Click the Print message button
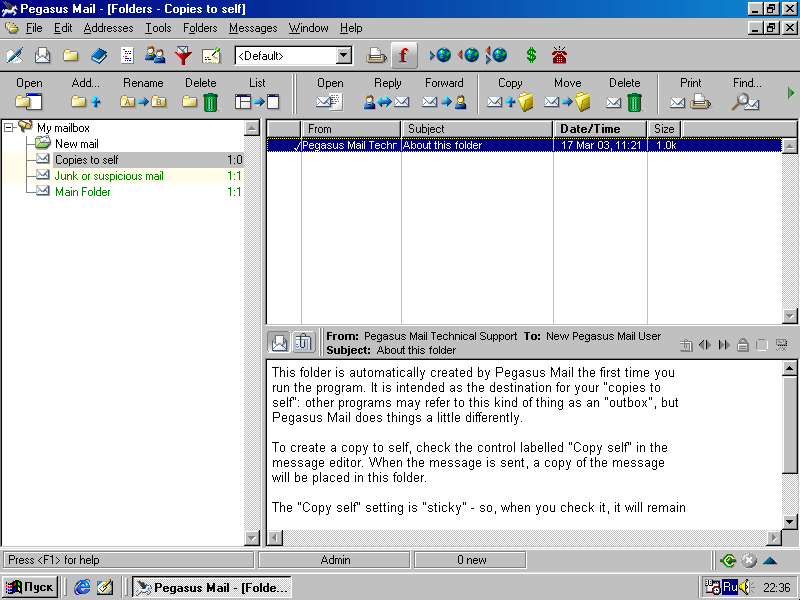The image size is (800, 600). [691, 94]
